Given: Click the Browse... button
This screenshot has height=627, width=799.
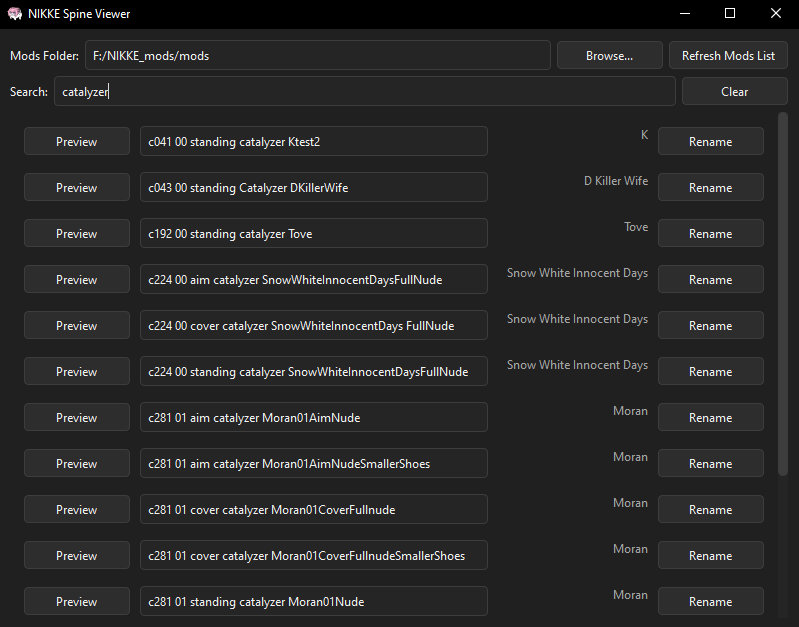Looking at the screenshot, I should (609, 56).
